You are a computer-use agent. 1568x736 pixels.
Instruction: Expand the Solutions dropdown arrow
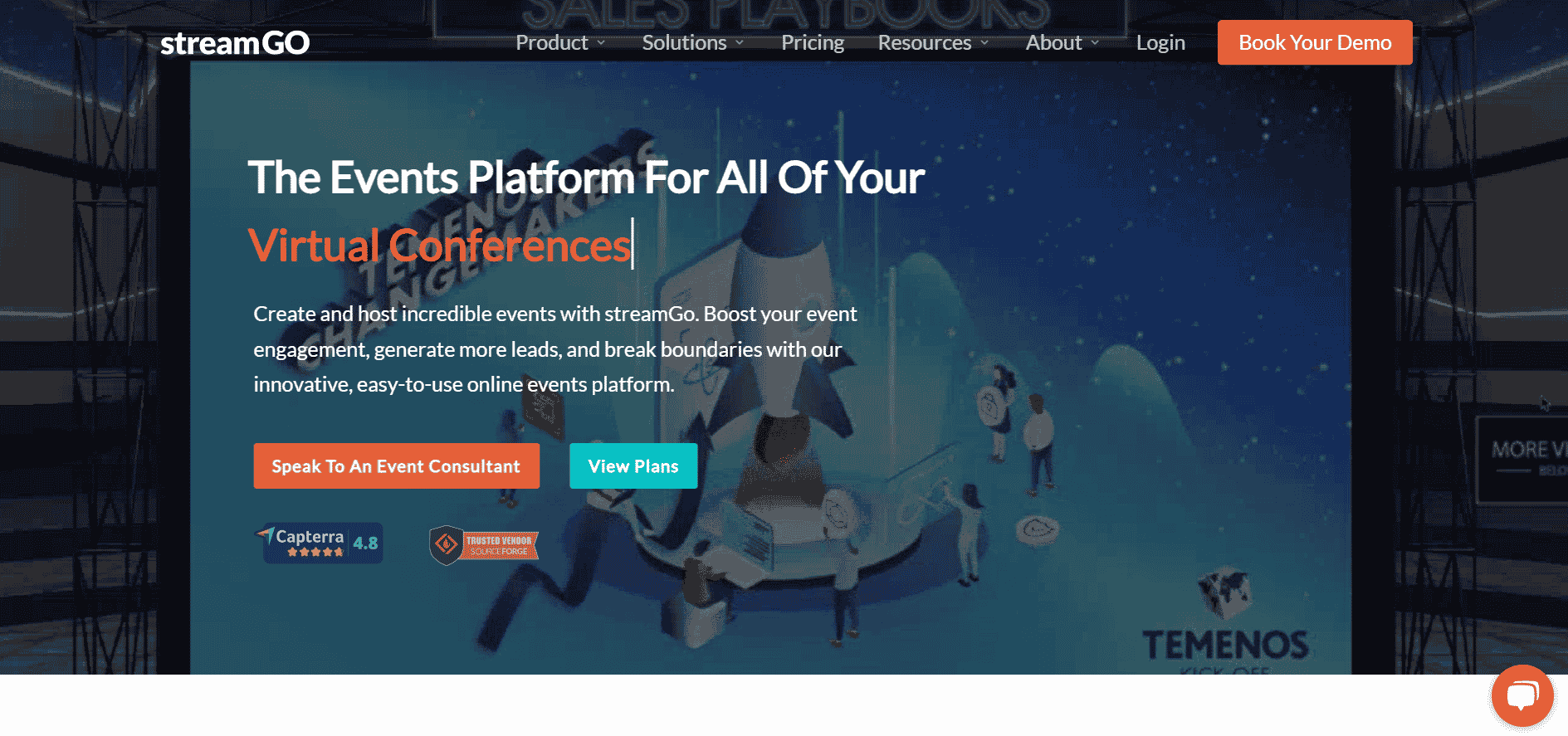coord(740,43)
